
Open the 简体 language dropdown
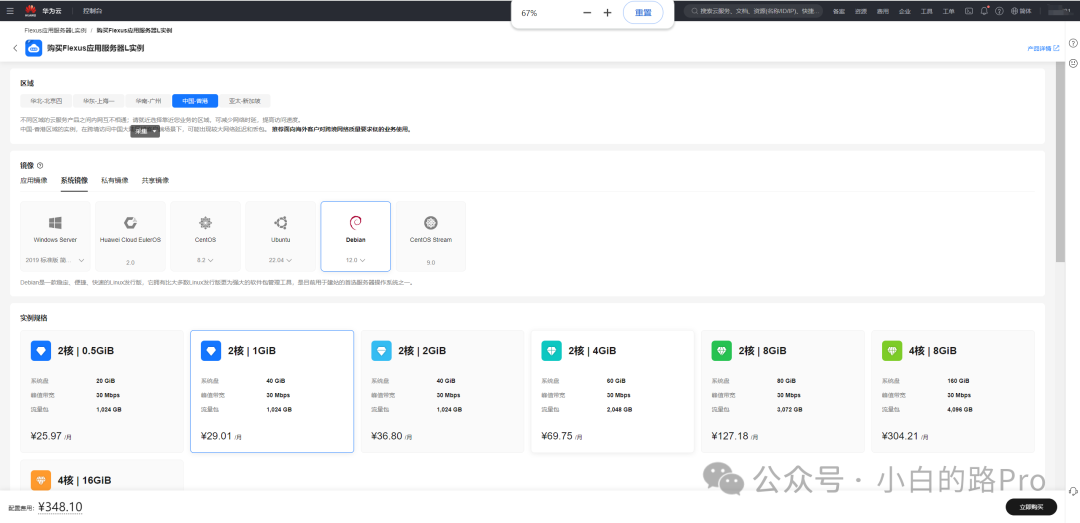1021,11
